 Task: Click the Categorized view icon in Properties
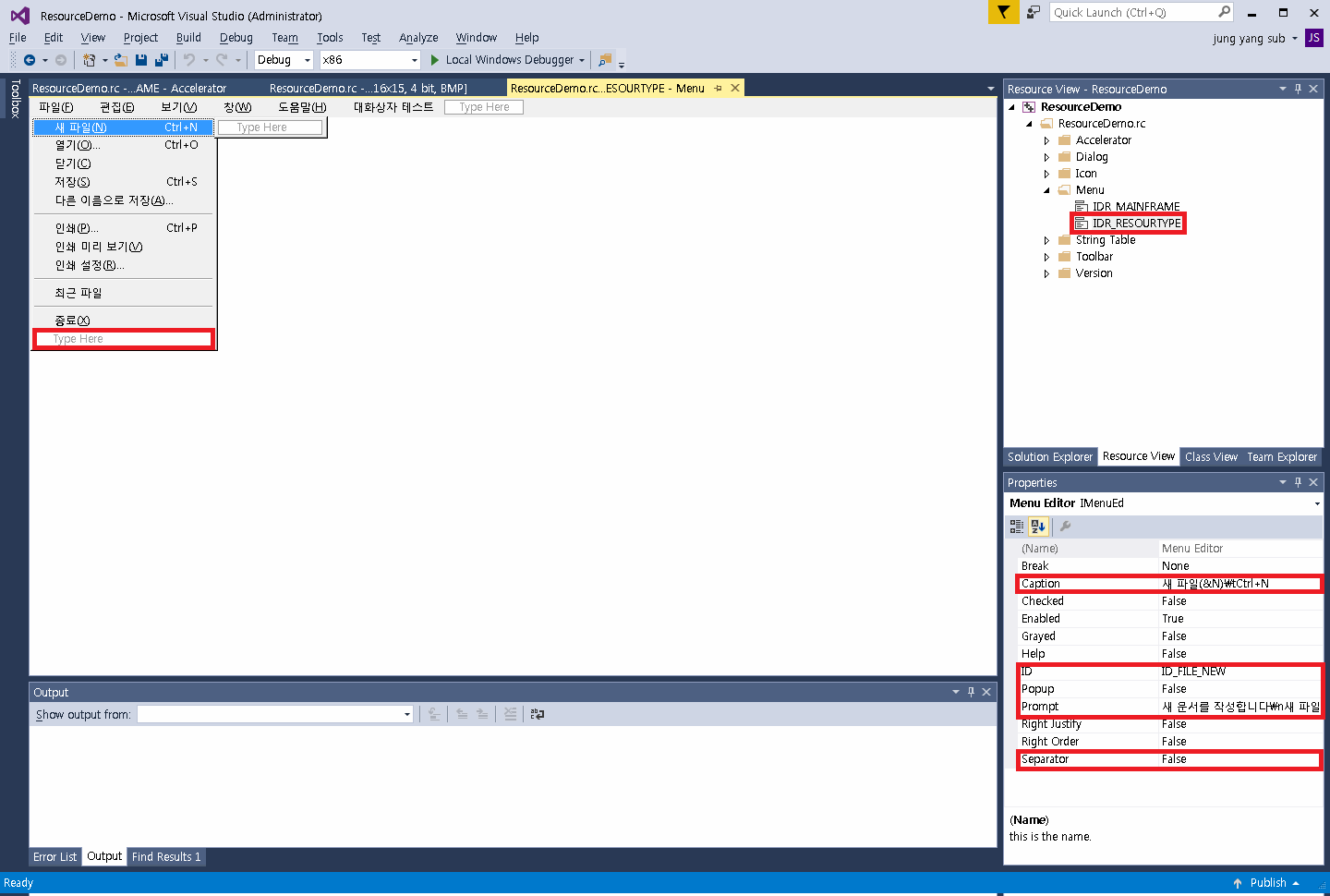[1016, 527]
